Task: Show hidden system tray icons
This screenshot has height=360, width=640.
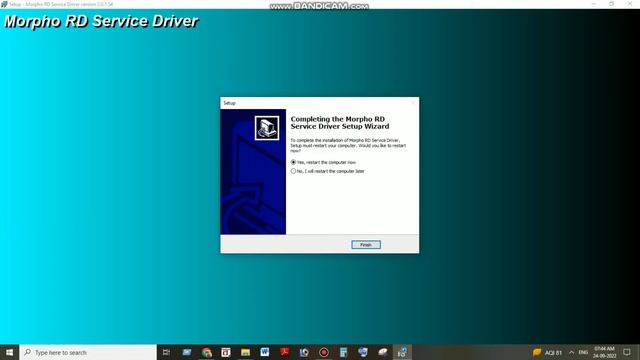Action: (571, 352)
